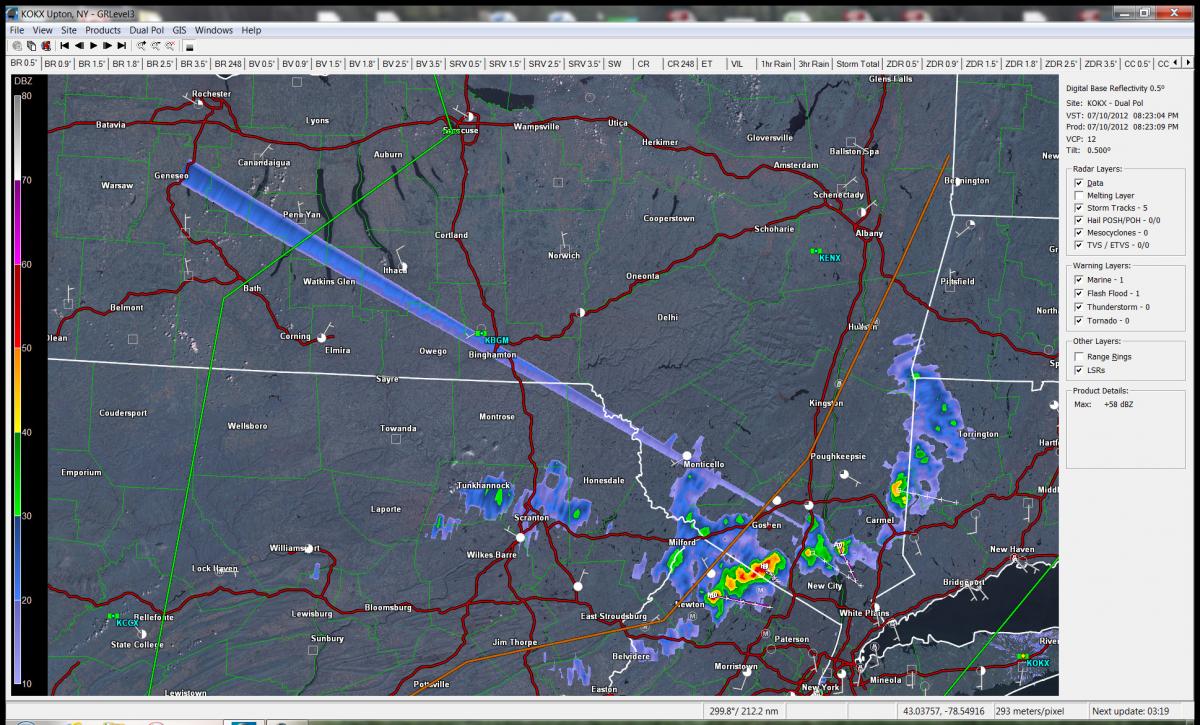This screenshot has width=1200, height=725.
Task: Open the Products menu
Action: (x=103, y=30)
